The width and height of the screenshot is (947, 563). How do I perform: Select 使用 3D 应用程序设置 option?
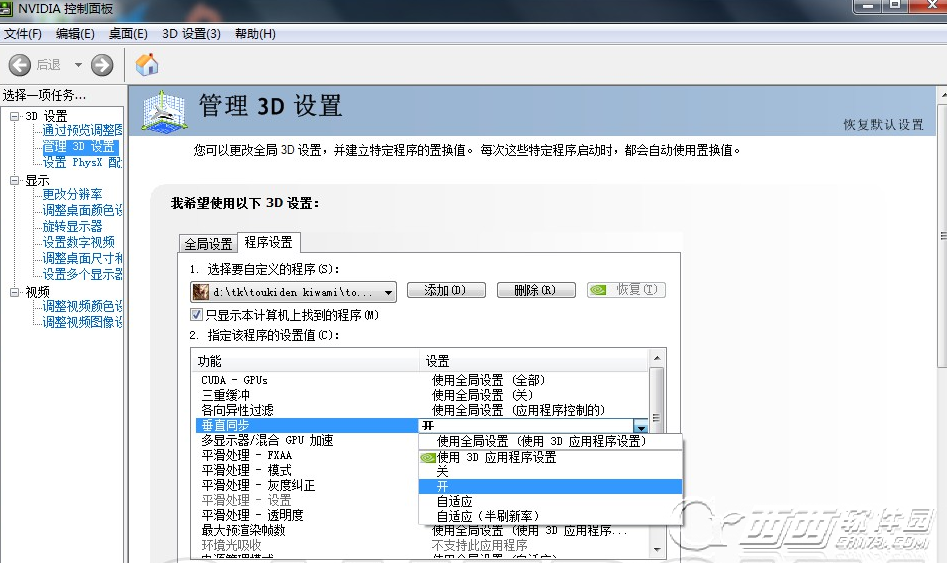pos(550,457)
